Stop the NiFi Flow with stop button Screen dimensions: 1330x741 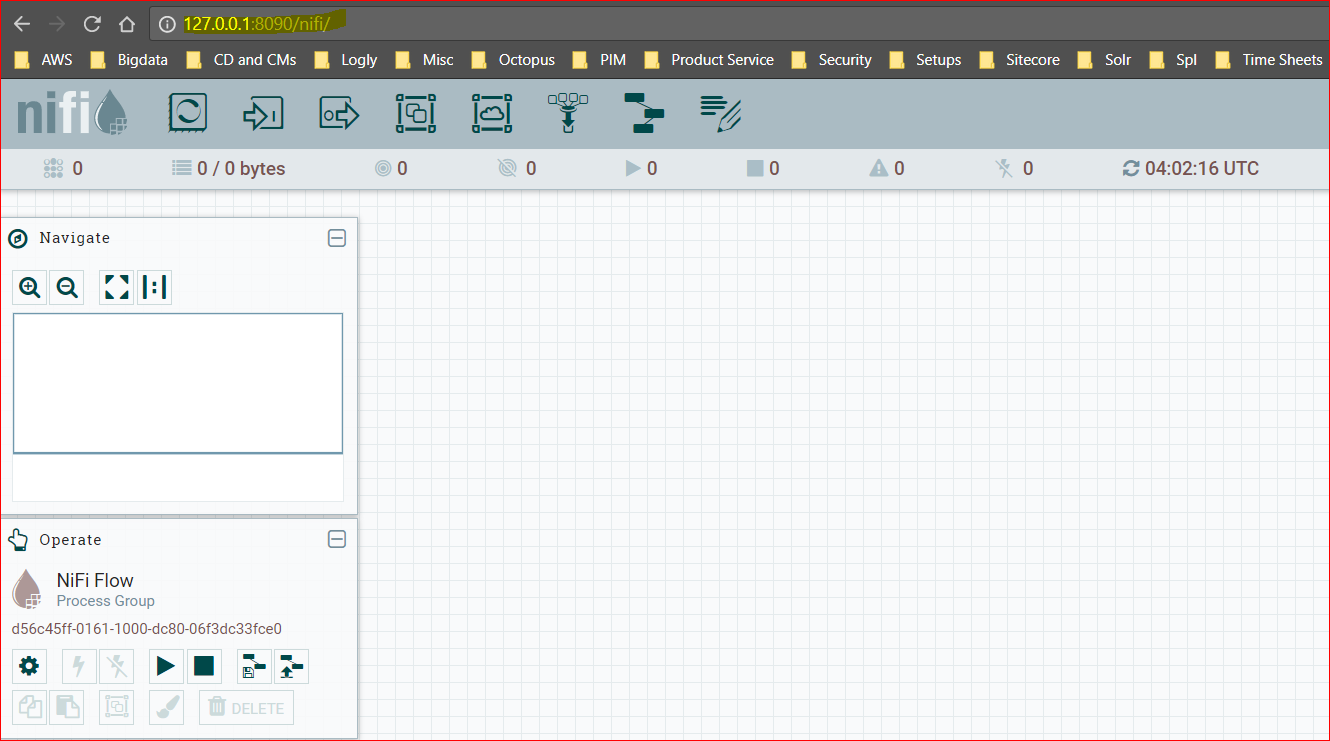204,666
